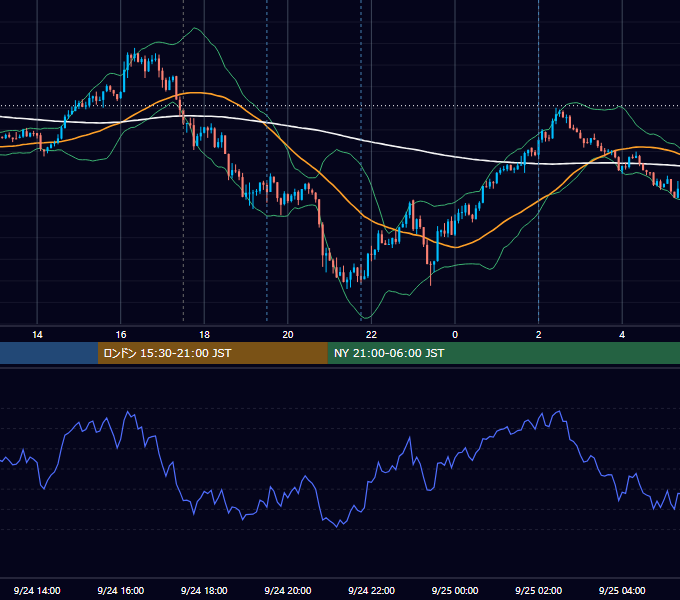Select the blue session bar segment before London

(x=49, y=353)
